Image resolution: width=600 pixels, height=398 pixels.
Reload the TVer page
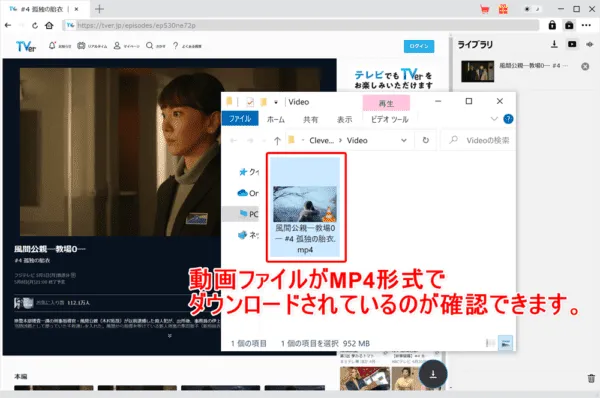(x=35, y=25)
